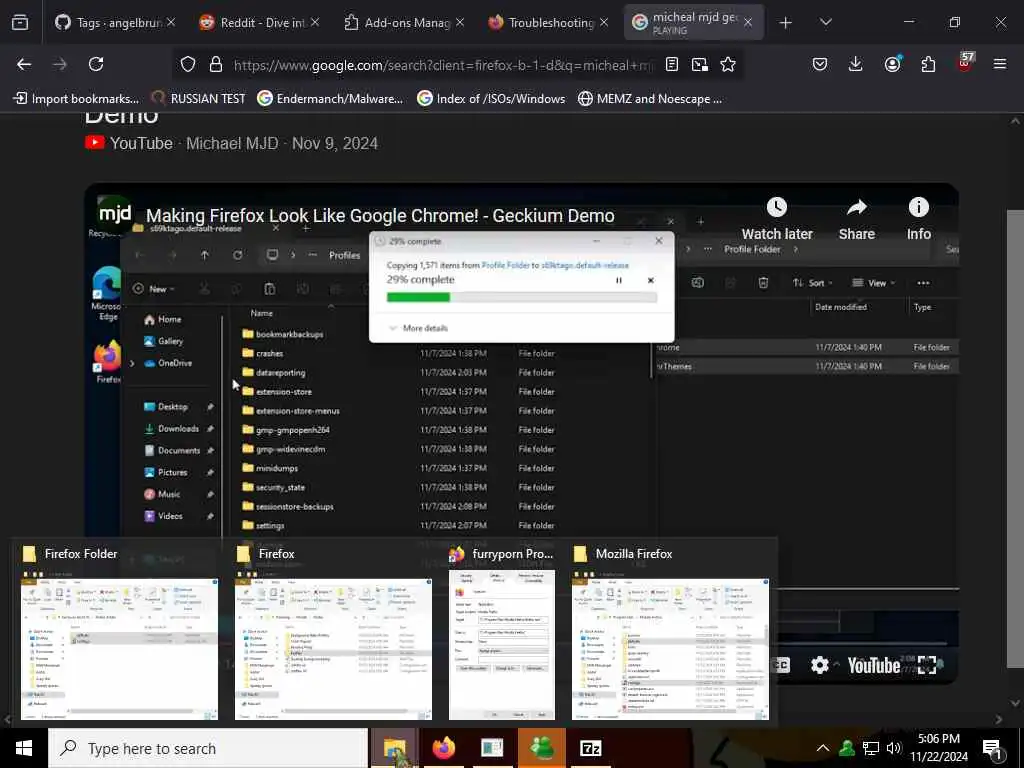Open the Pocket save icon
1024x768 pixels.
coord(820,64)
